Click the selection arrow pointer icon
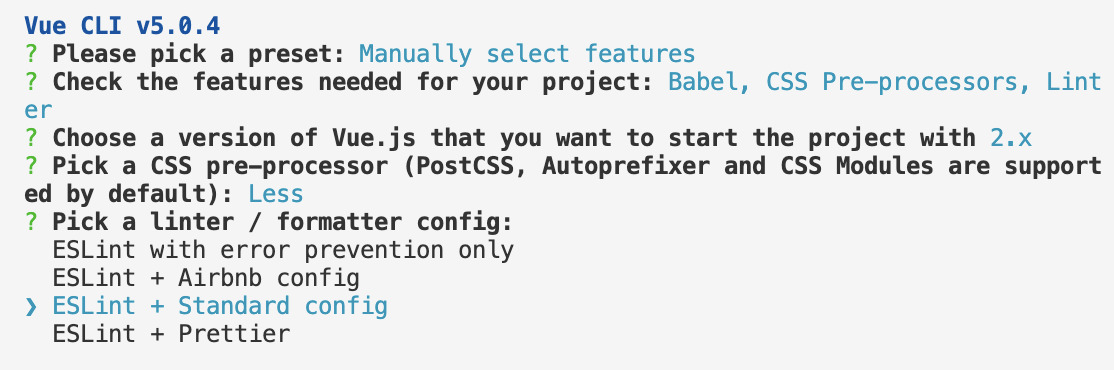The height and width of the screenshot is (370, 1114). click(31, 307)
